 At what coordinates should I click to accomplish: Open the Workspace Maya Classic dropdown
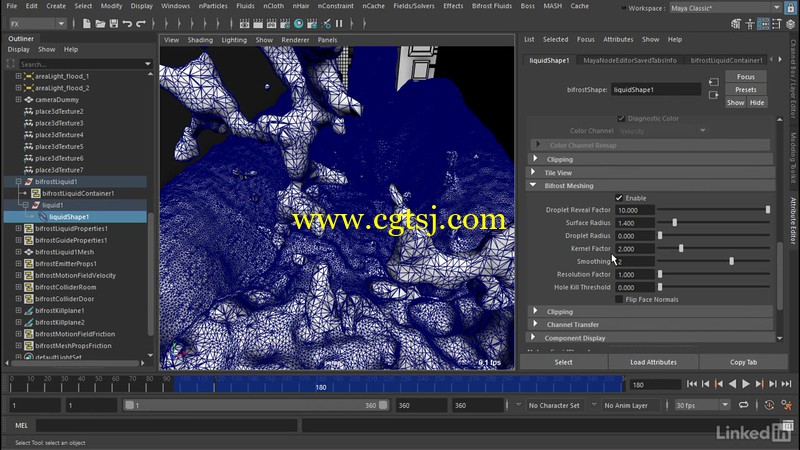[x=726, y=8]
